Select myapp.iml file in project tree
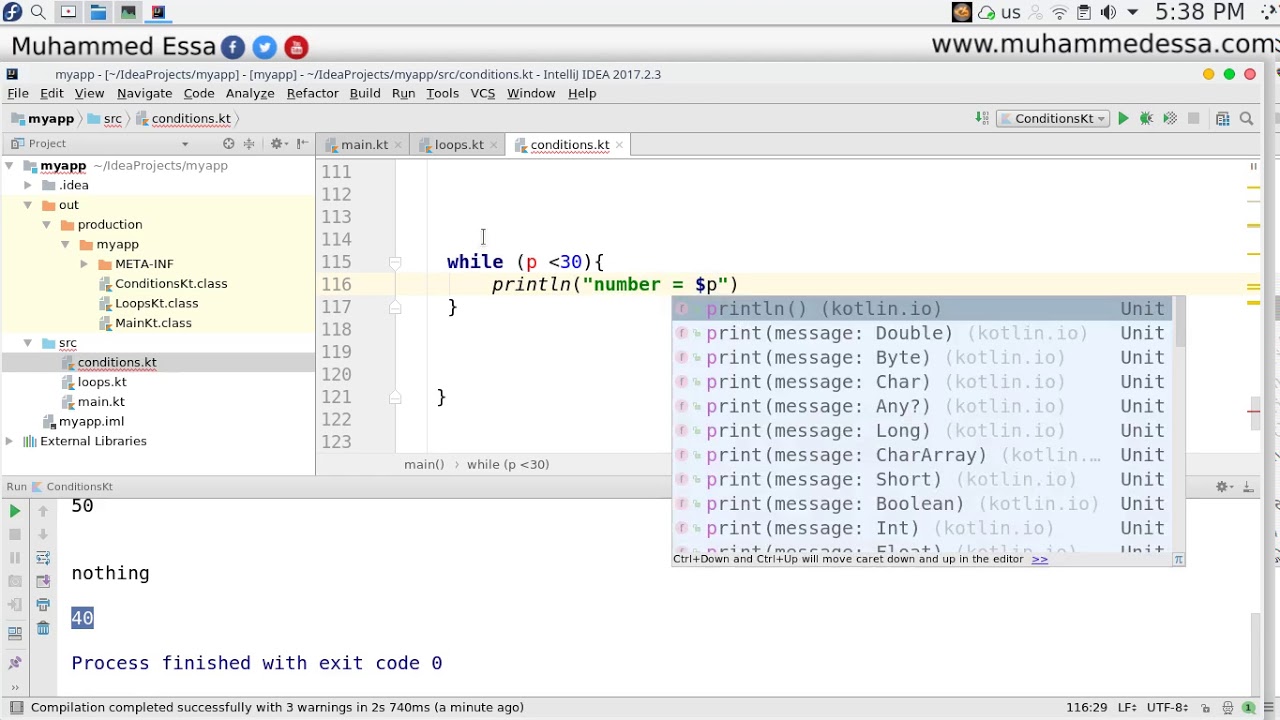1280x720 pixels. tap(91, 421)
